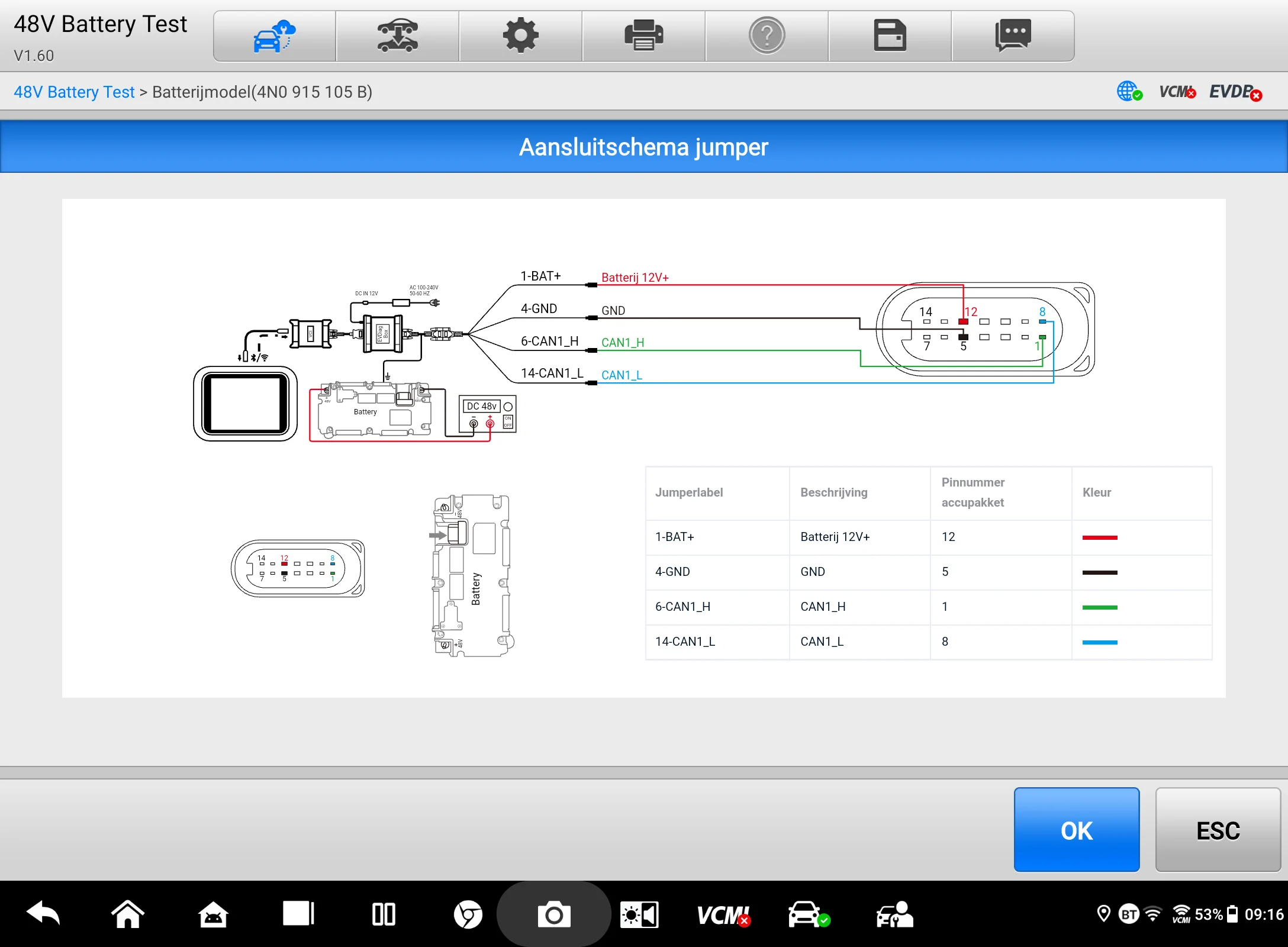The image size is (1288, 947).
Task: Save the report using the floppy icon
Action: (890, 36)
